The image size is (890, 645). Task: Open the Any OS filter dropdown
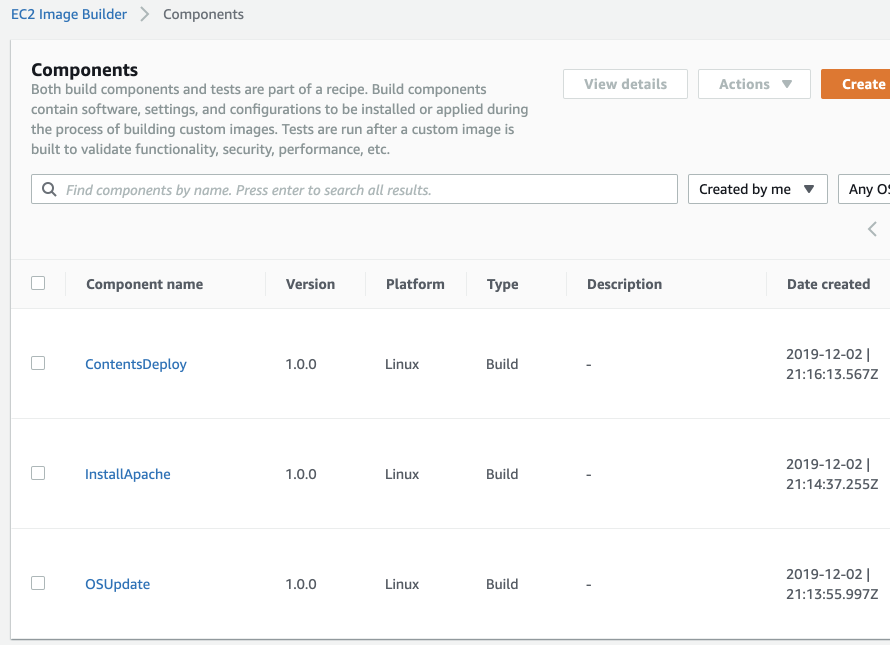[868, 189]
